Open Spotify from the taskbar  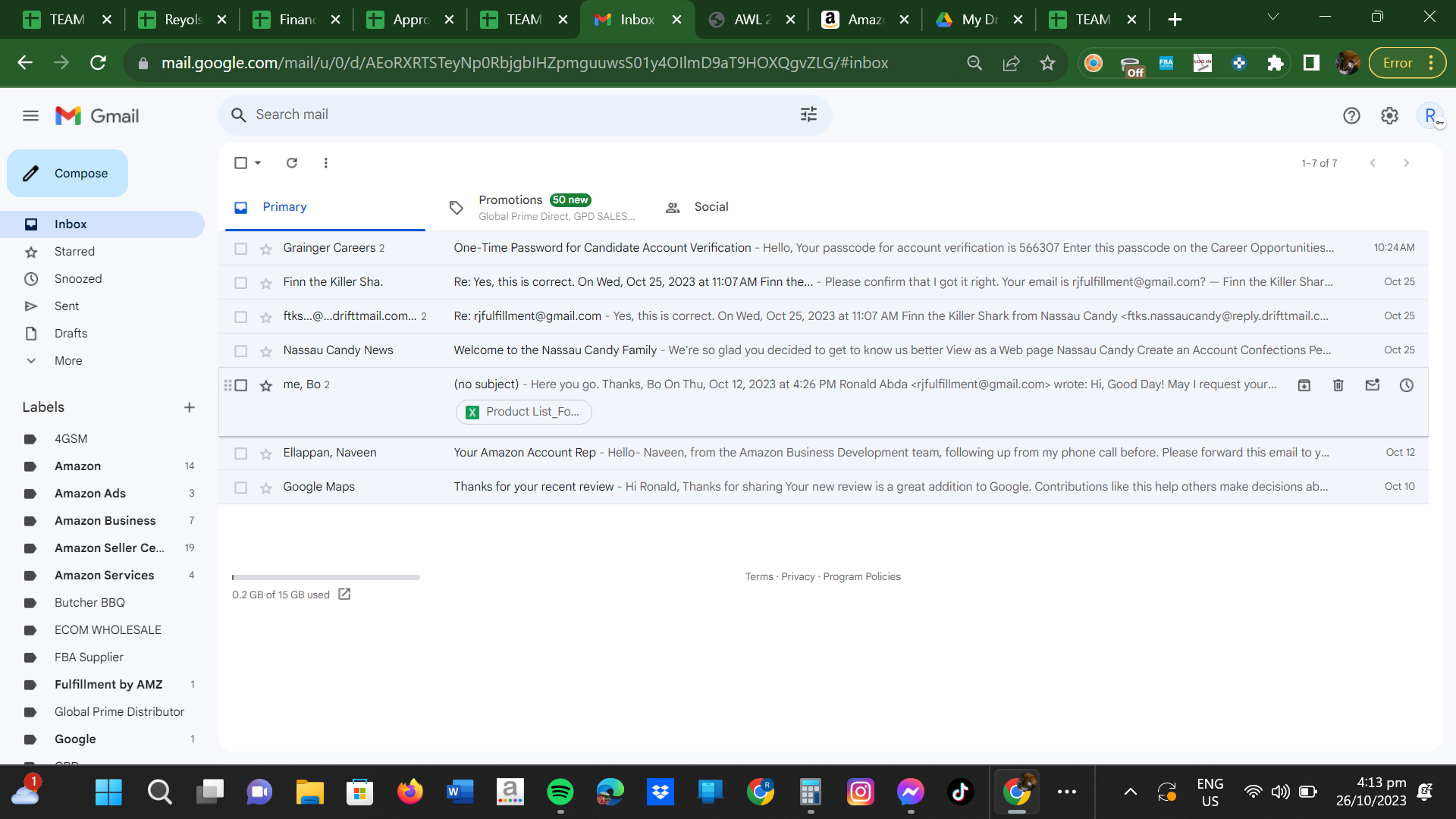point(560,792)
